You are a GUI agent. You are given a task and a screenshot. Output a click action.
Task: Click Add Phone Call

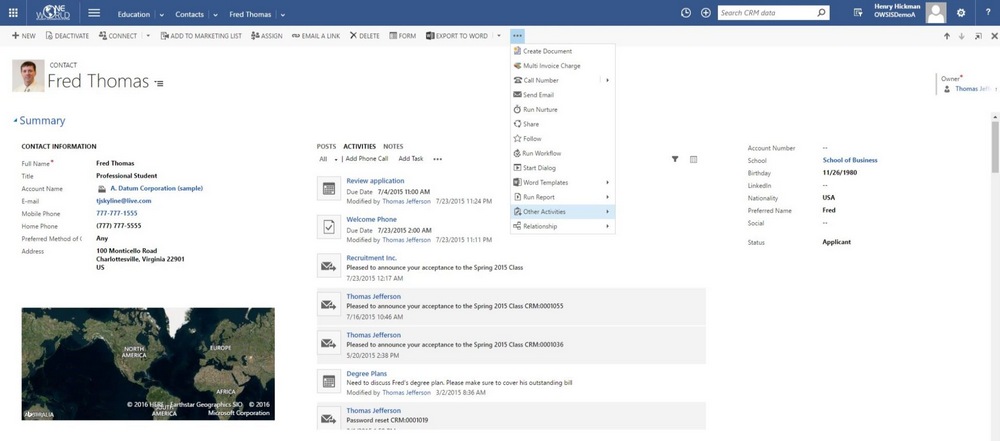click(x=367, y=159)
